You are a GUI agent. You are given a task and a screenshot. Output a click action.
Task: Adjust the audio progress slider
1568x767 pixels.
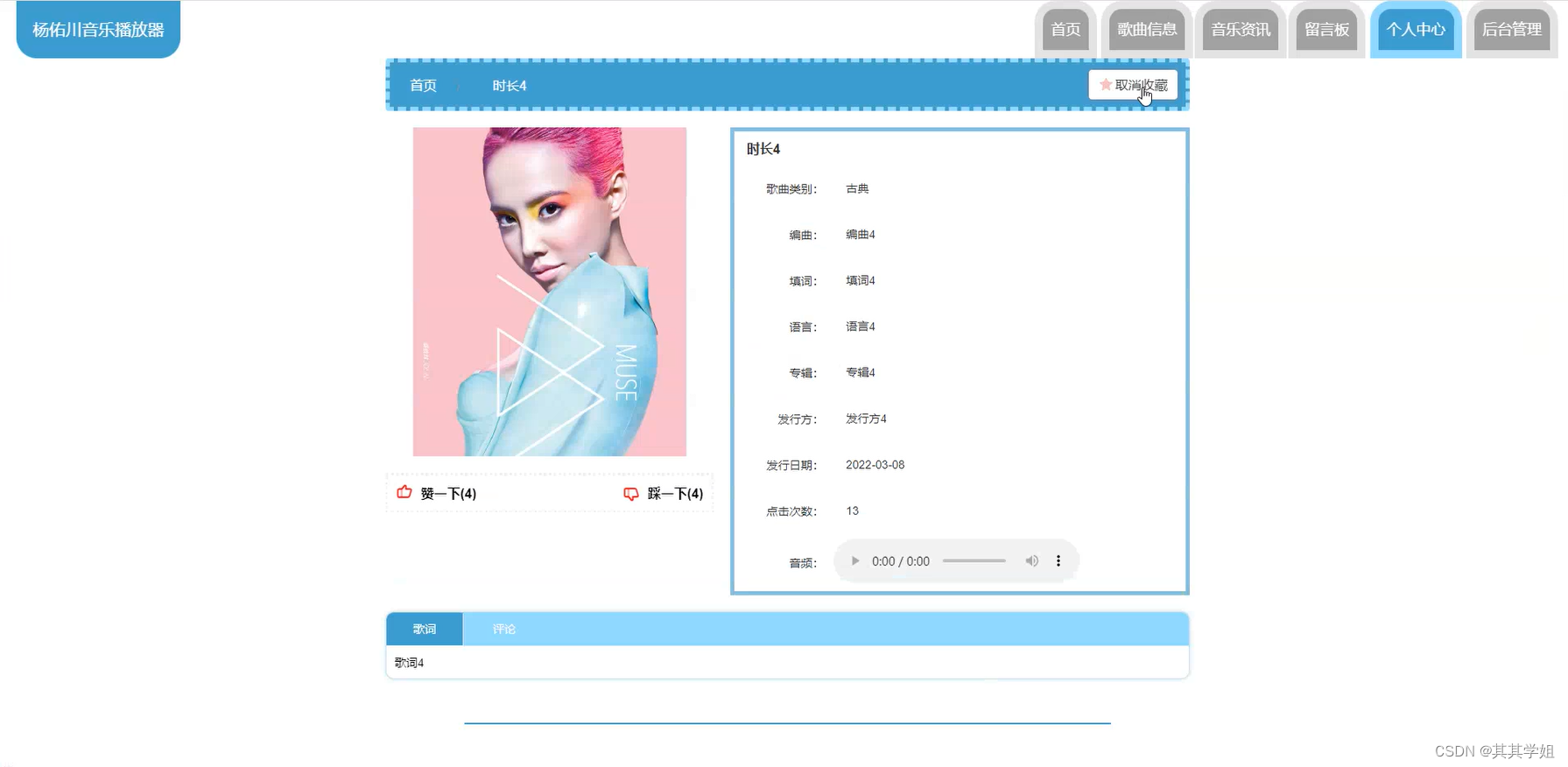(974, 561)
